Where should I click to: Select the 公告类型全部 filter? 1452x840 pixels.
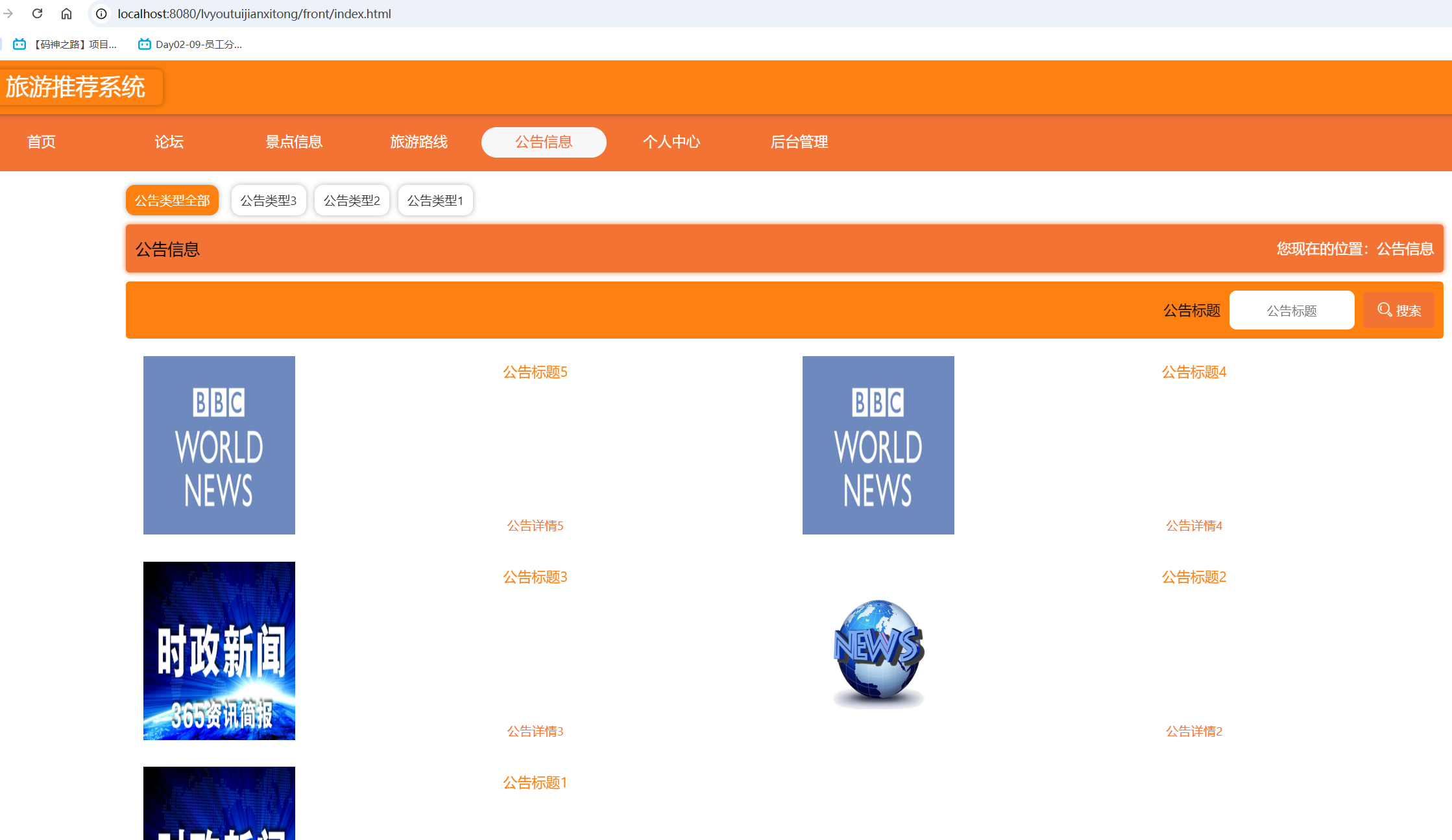[x=172, y=200]
